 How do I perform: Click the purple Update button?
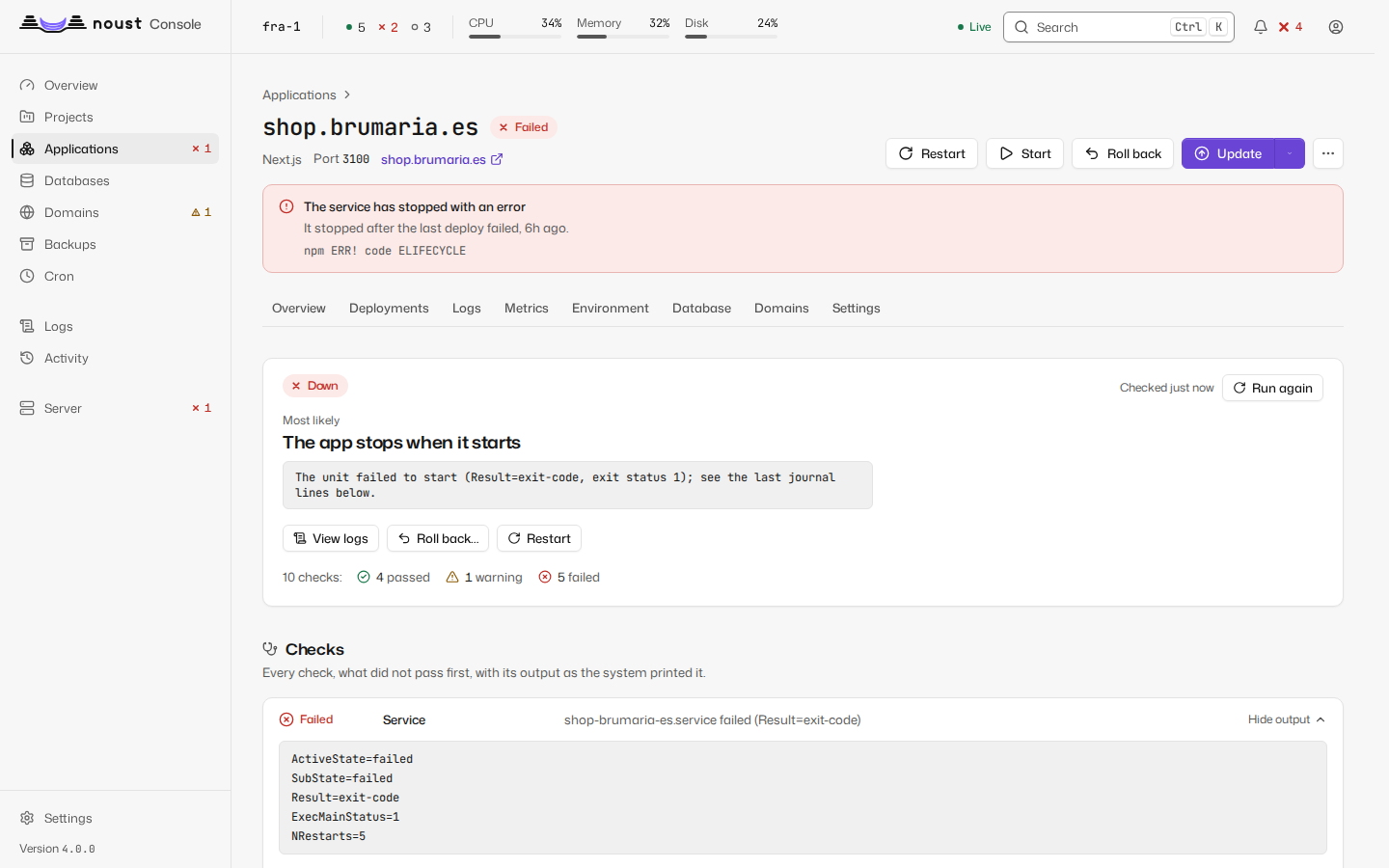click(x=1228, y=153)
